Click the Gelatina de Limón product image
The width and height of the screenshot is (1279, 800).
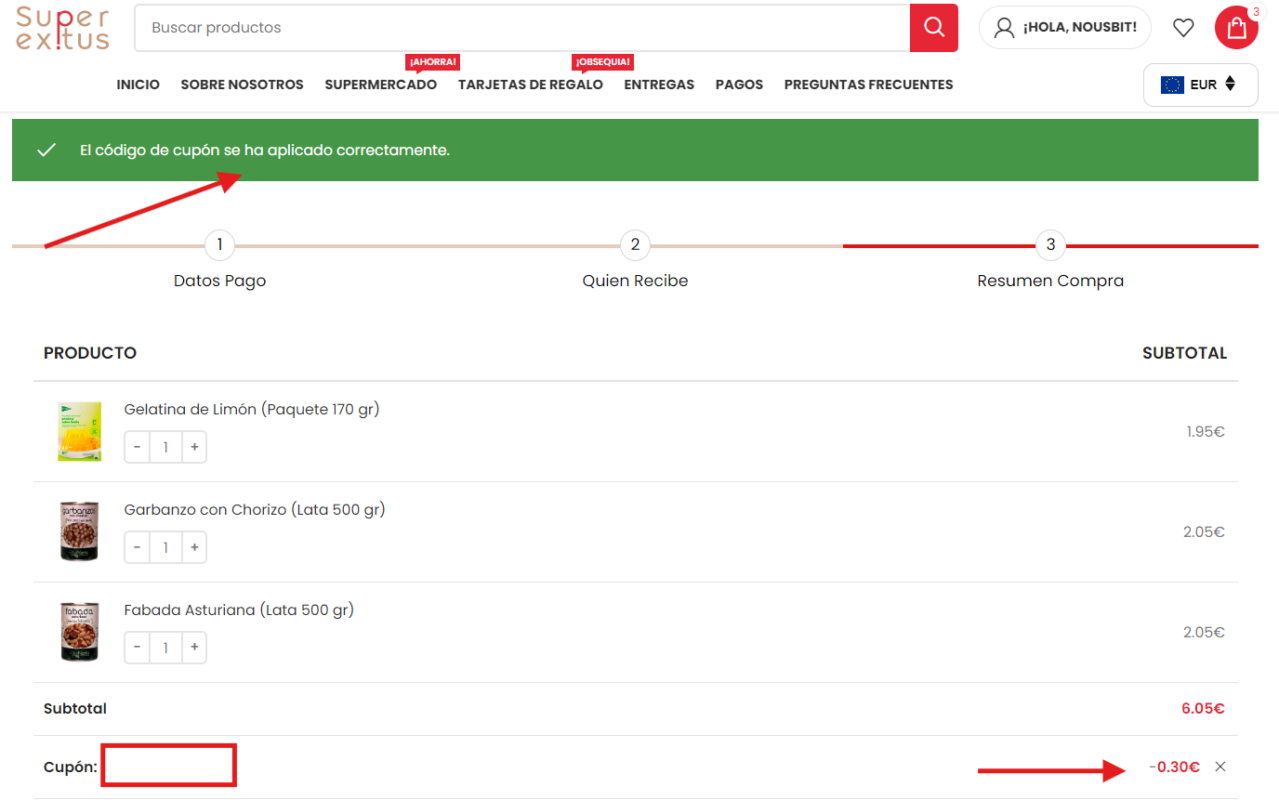pos(79,432)
